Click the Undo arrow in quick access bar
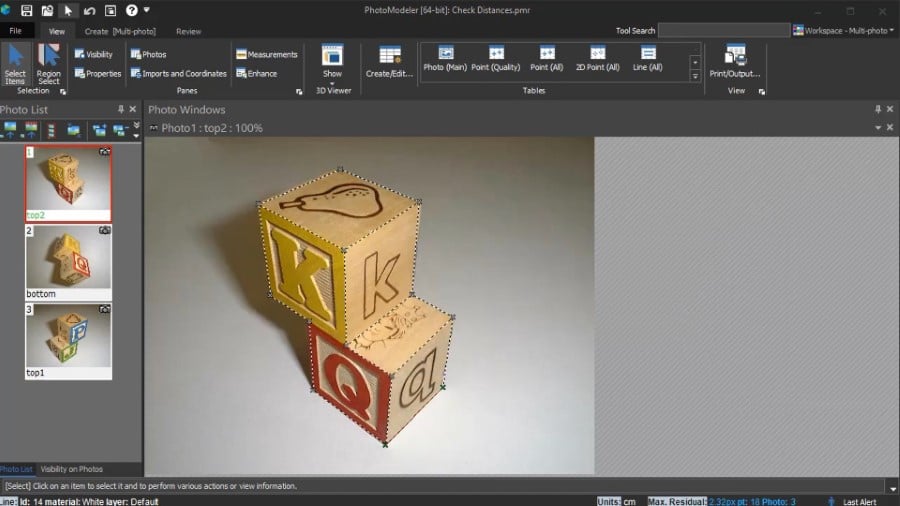This screenshot has height=506, width=900. point(90,10)
